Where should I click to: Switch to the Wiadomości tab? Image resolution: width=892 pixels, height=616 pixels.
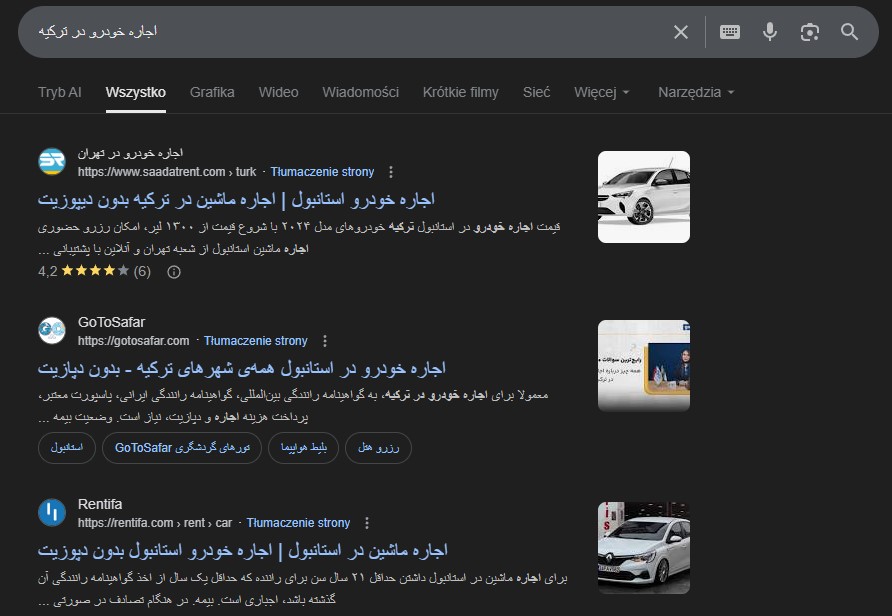coord(360,92)
